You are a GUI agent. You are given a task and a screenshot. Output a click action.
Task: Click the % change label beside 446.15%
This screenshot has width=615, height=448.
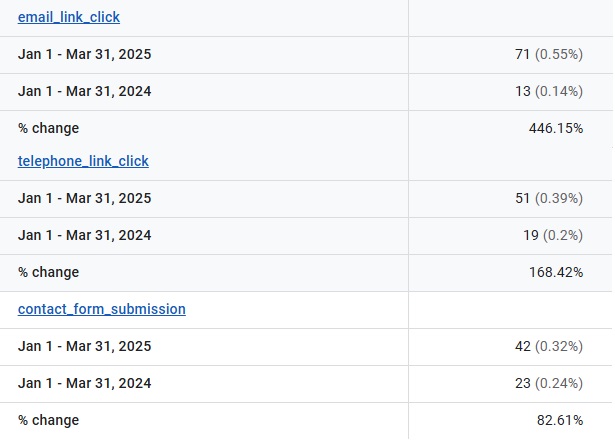tap(48, 128)
